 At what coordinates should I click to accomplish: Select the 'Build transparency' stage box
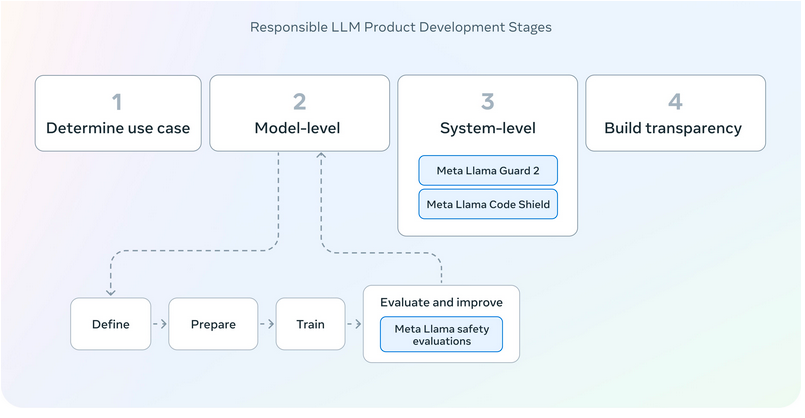pos(676,113)
